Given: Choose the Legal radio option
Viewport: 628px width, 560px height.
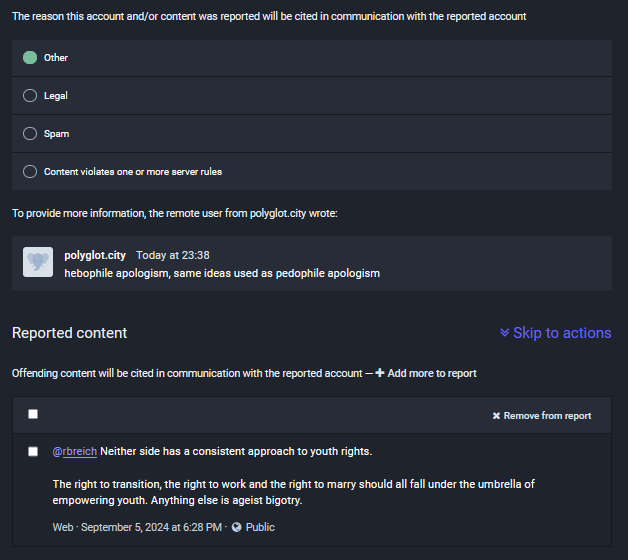Looking at the screenshot, I should (x=30, y=96).
